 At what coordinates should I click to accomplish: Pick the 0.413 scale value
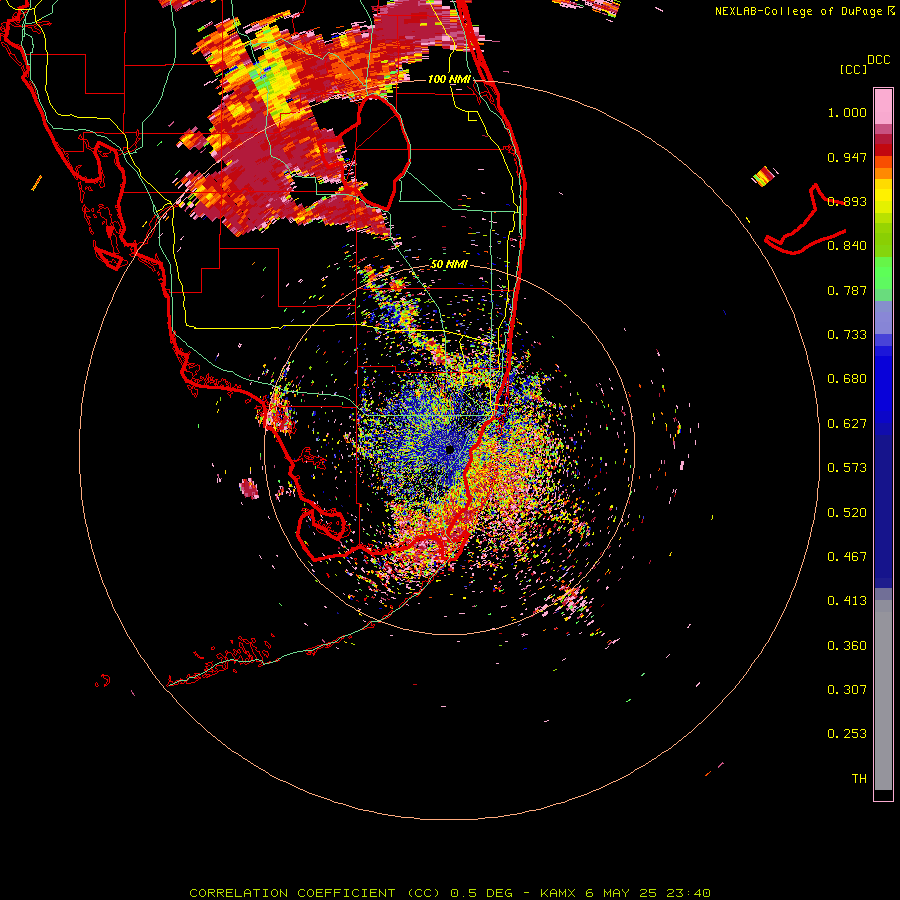point(847,601)
